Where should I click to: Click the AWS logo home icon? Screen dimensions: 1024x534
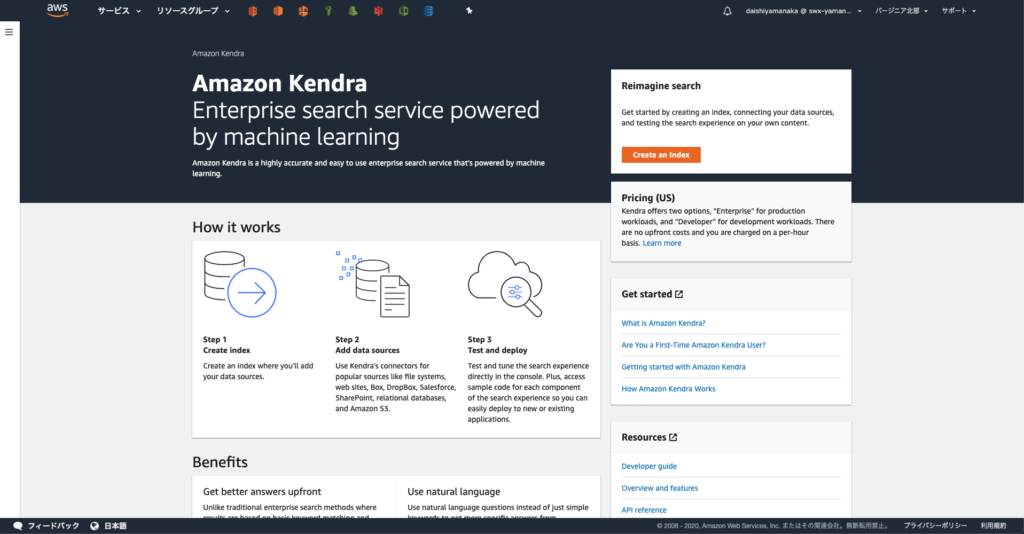coord(57,10)
